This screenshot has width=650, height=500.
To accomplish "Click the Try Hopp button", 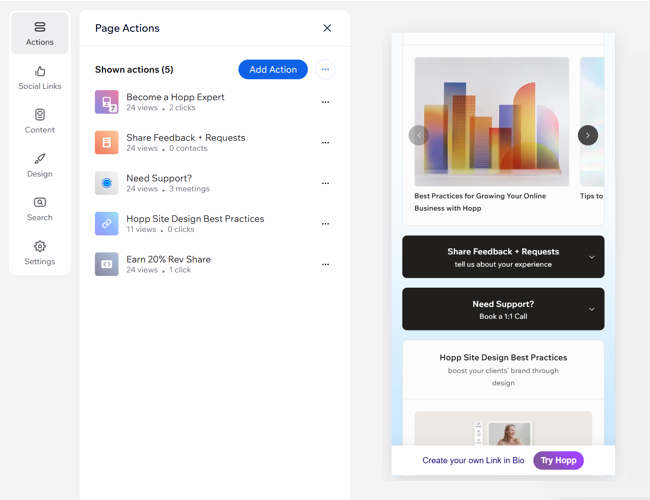I will point(558,460).
